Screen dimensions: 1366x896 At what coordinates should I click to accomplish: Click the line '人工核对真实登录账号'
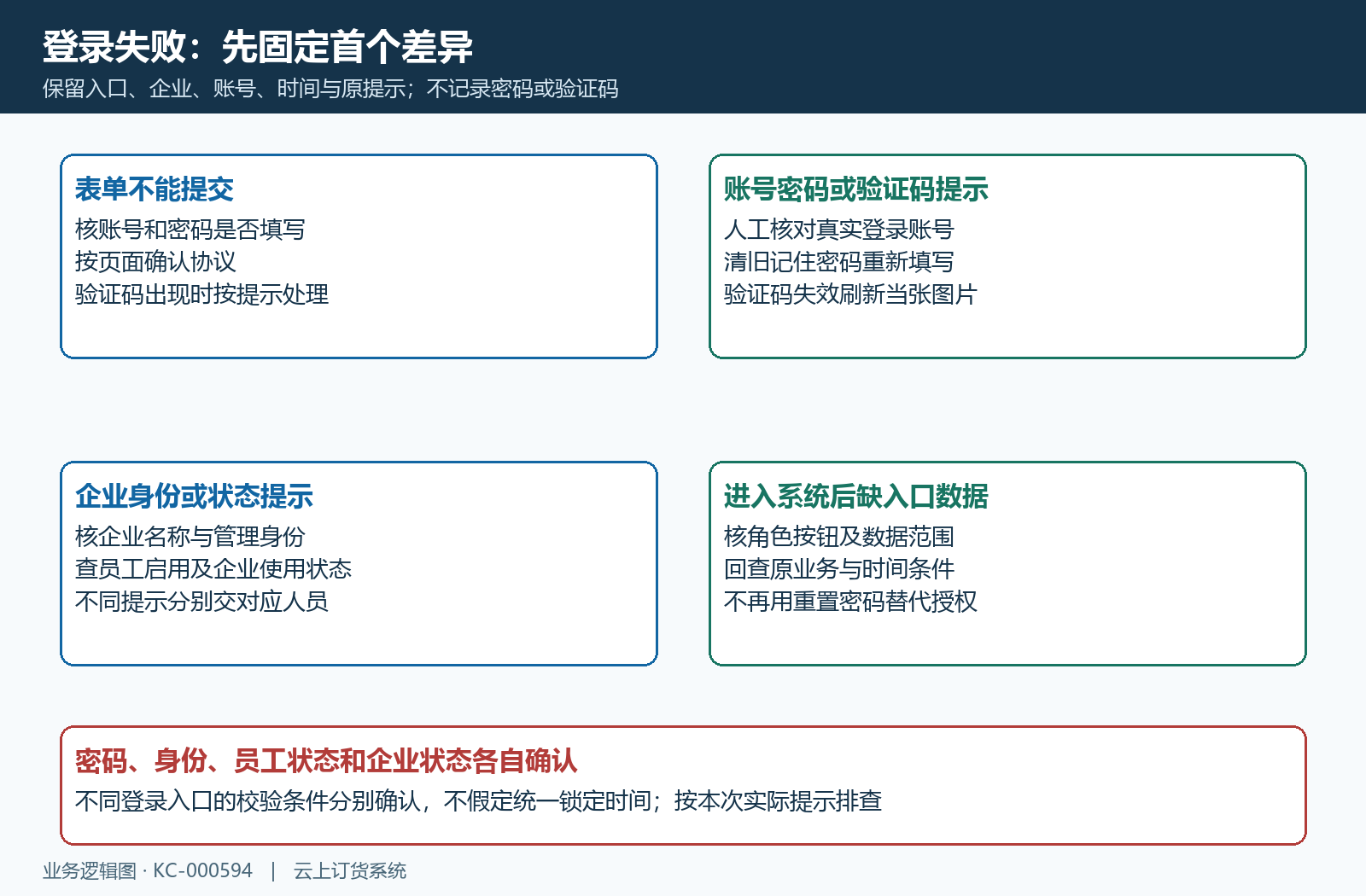click(839, 230)
